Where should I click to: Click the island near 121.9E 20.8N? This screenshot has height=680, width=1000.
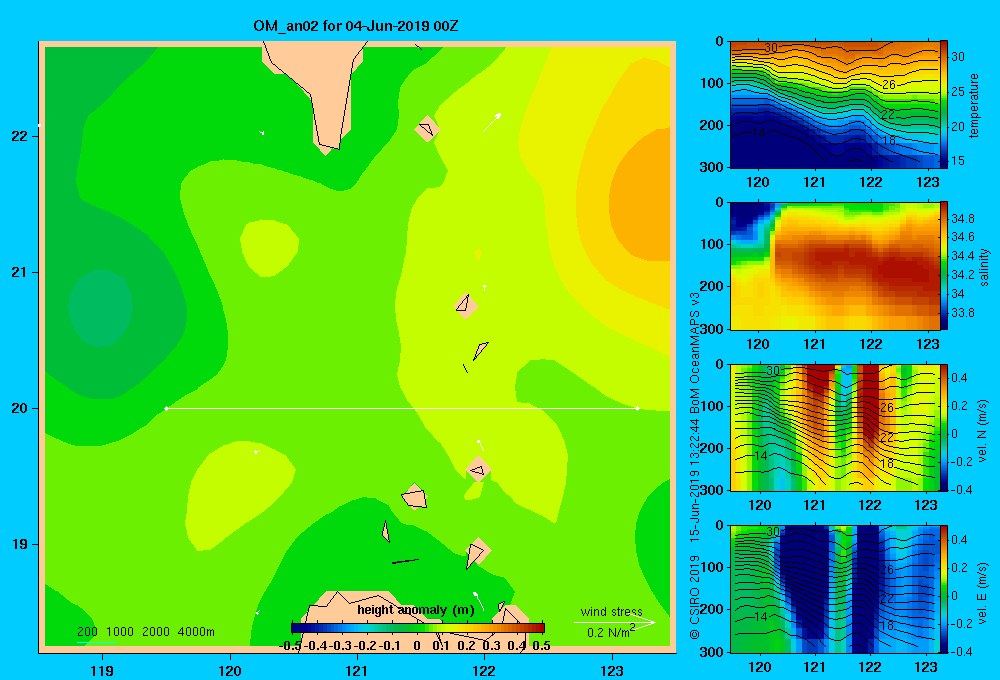[x=466, y=306]
